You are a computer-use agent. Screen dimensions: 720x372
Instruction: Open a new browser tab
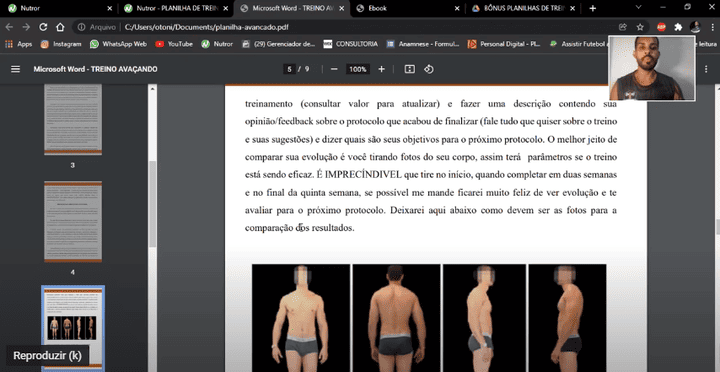[593, 8]
